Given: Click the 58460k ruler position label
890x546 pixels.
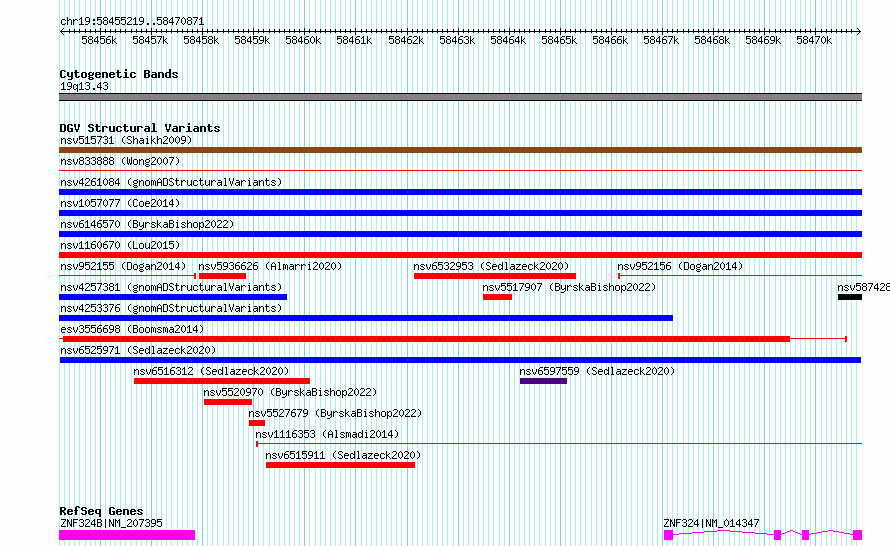Looking at the screenshot, I should coord(303,40).
